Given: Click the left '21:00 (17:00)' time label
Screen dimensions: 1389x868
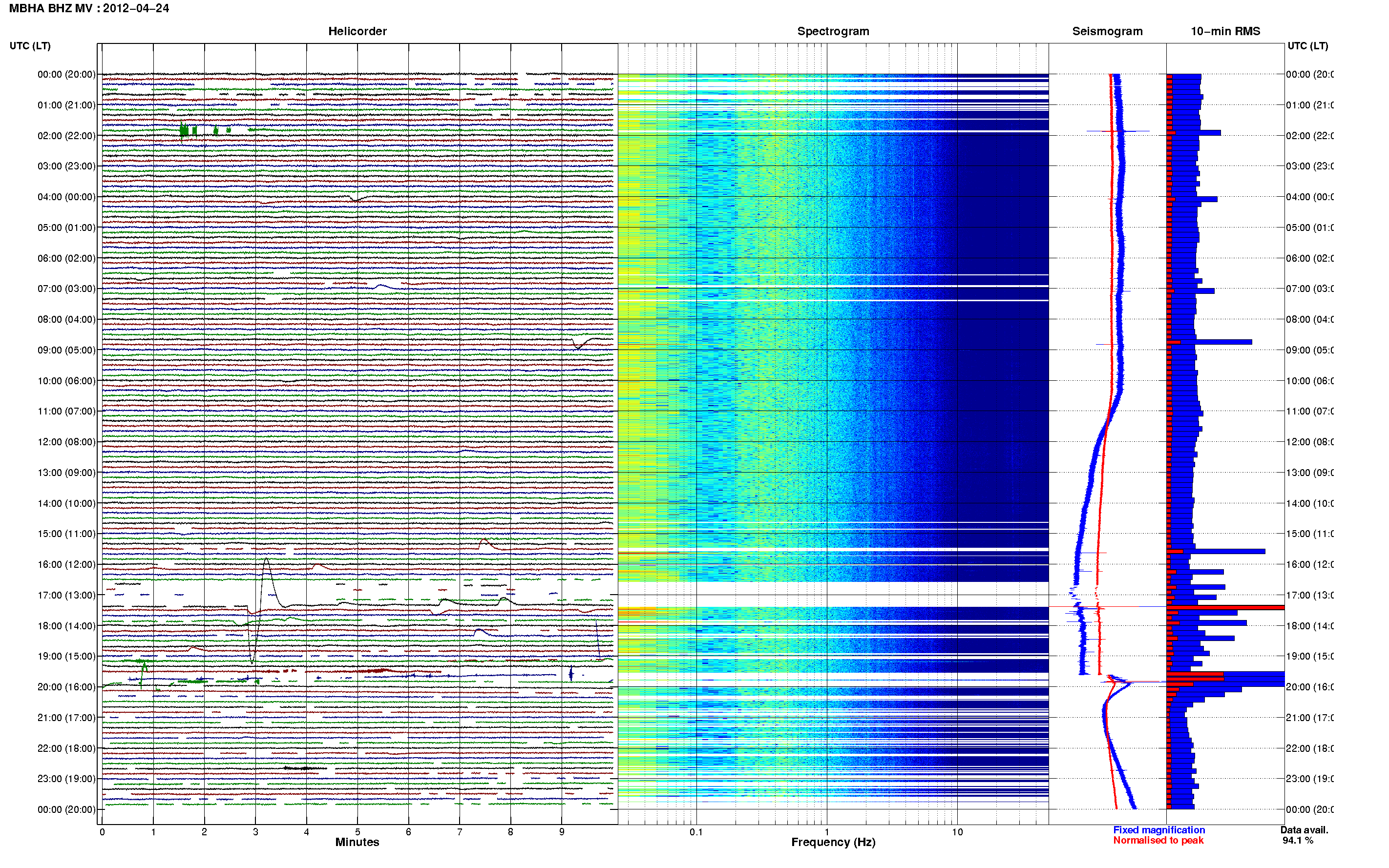Looking at the screenshot, I should coord(66,718).
